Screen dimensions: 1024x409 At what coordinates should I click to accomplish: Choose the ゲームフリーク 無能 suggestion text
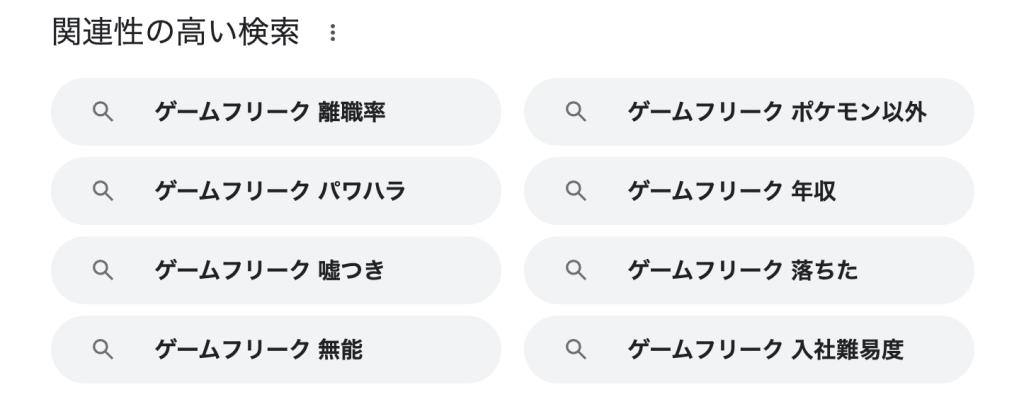pyautogui.click(x=258, y=349)
